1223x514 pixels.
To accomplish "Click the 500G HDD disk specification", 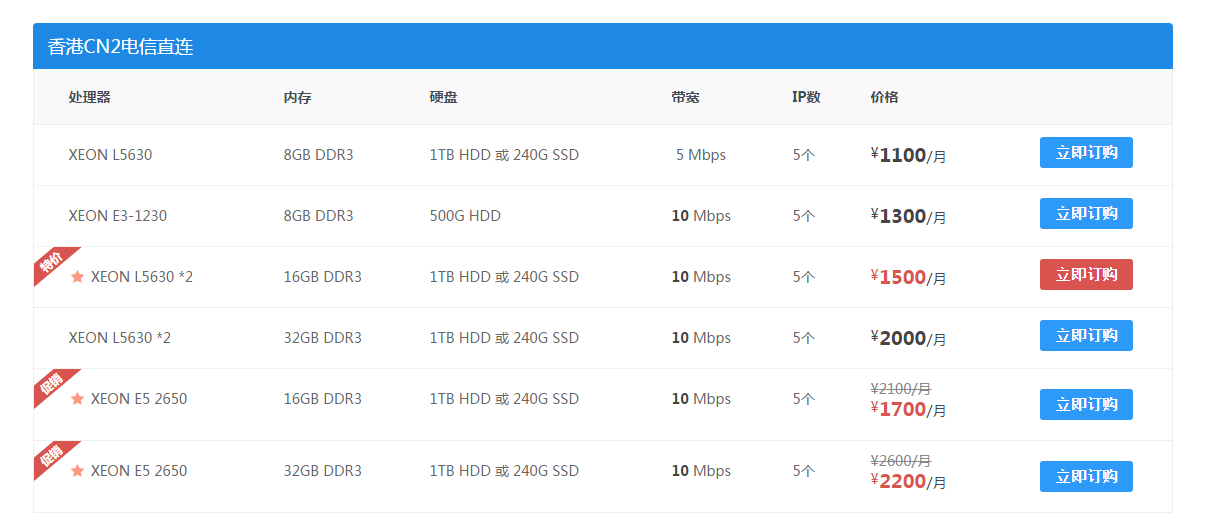I will click(465, 216).
